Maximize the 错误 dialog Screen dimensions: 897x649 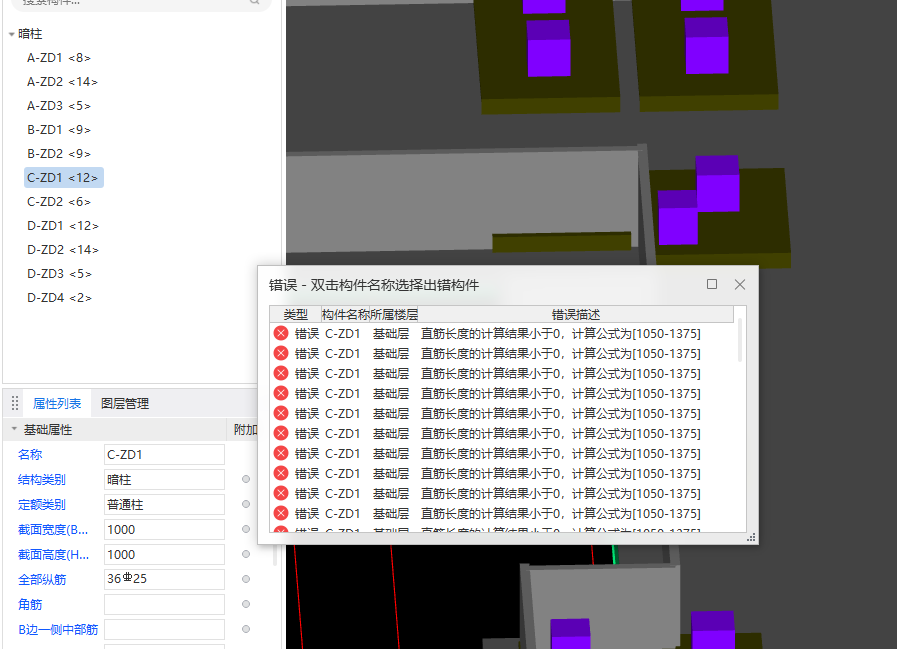coord(712,284)
